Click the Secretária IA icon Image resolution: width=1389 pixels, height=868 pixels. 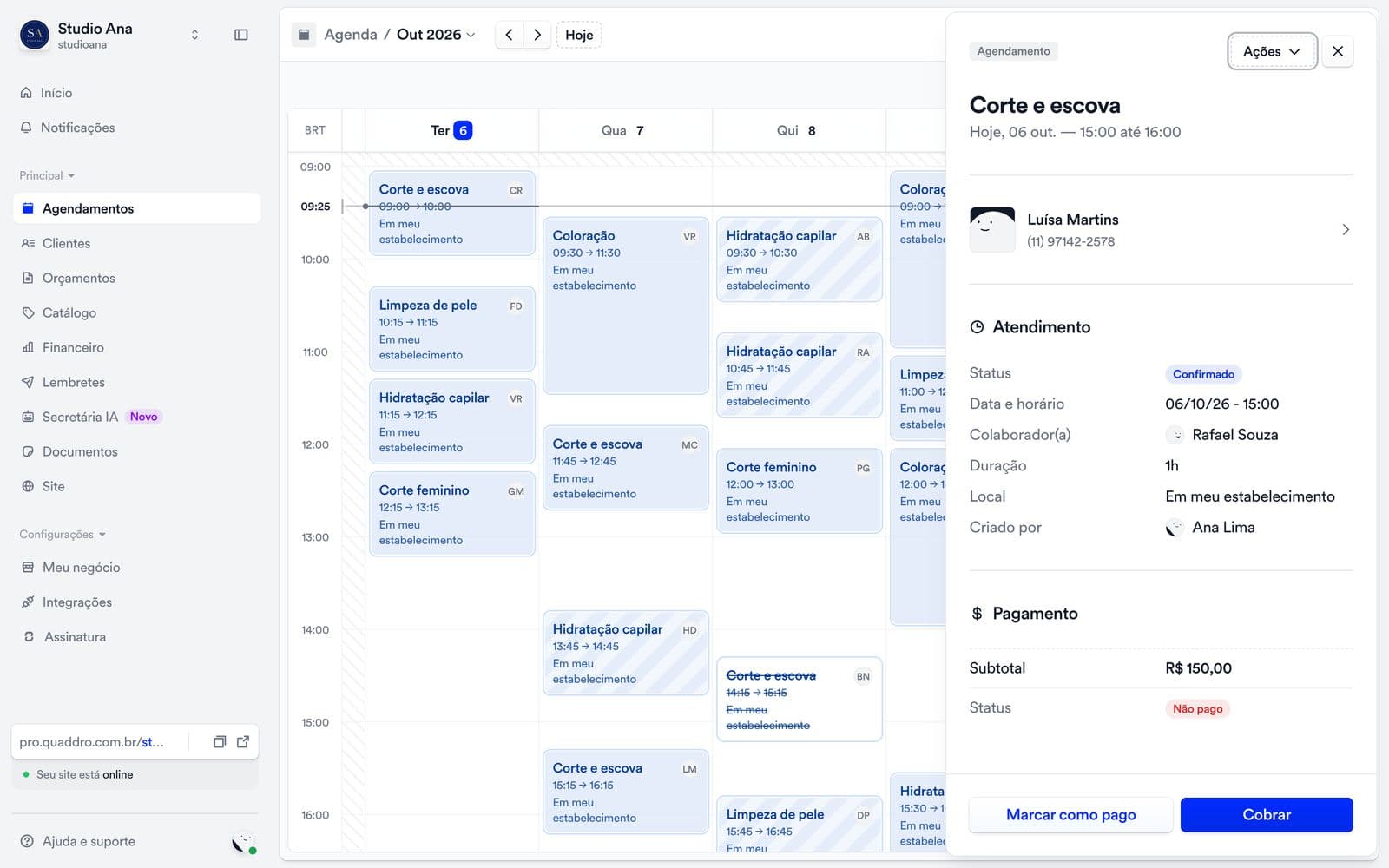[28, 417]
